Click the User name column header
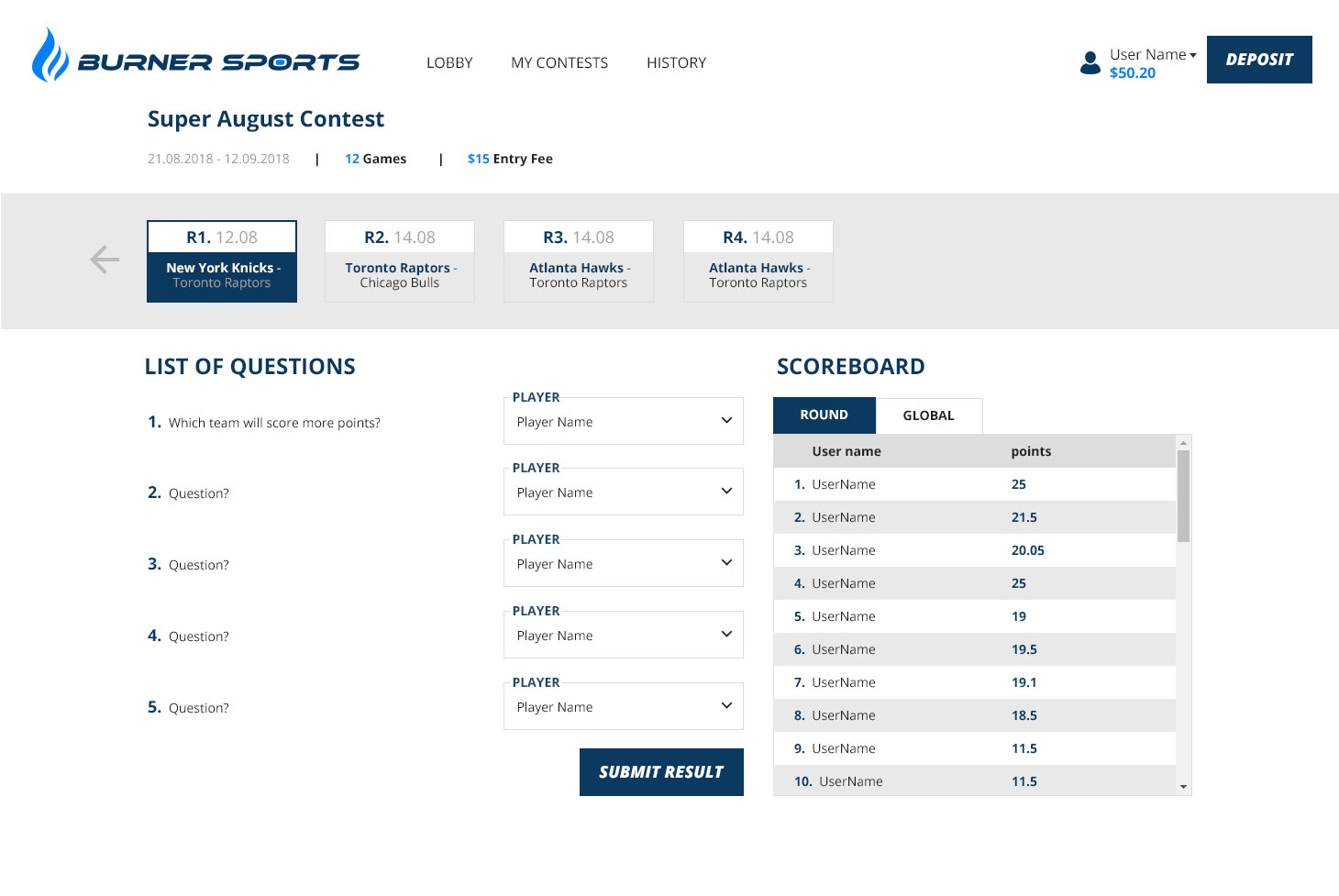The image size is (1339, 896). point(847,451)
